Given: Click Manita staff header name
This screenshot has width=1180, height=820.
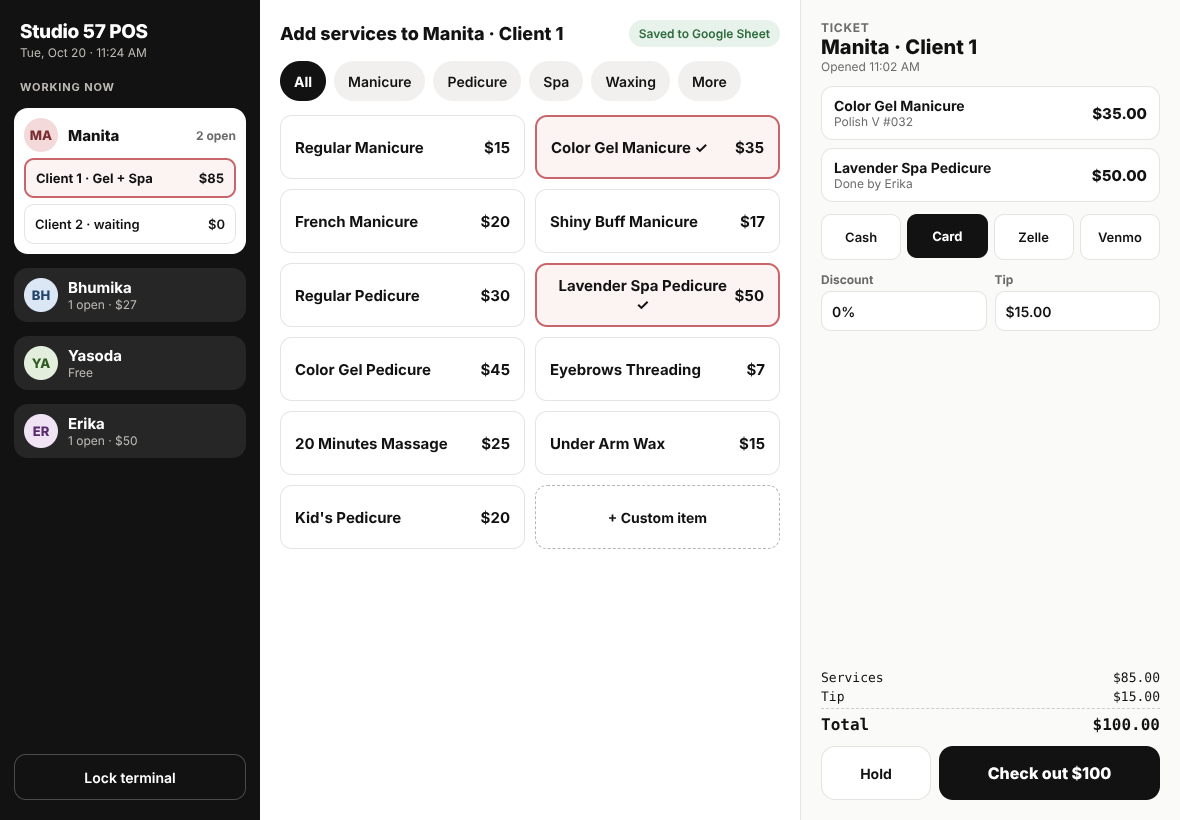Looking at the screenshot, I should click(x=93, y=135).
